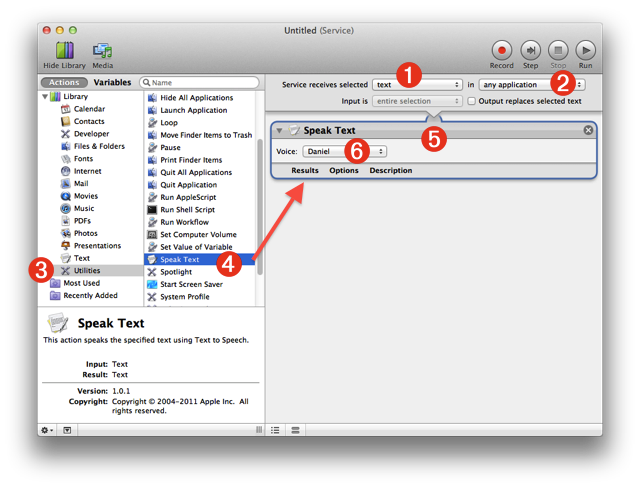Start recording with the Record button
Screen dimensions: 640x488
(x=502, y=55)
